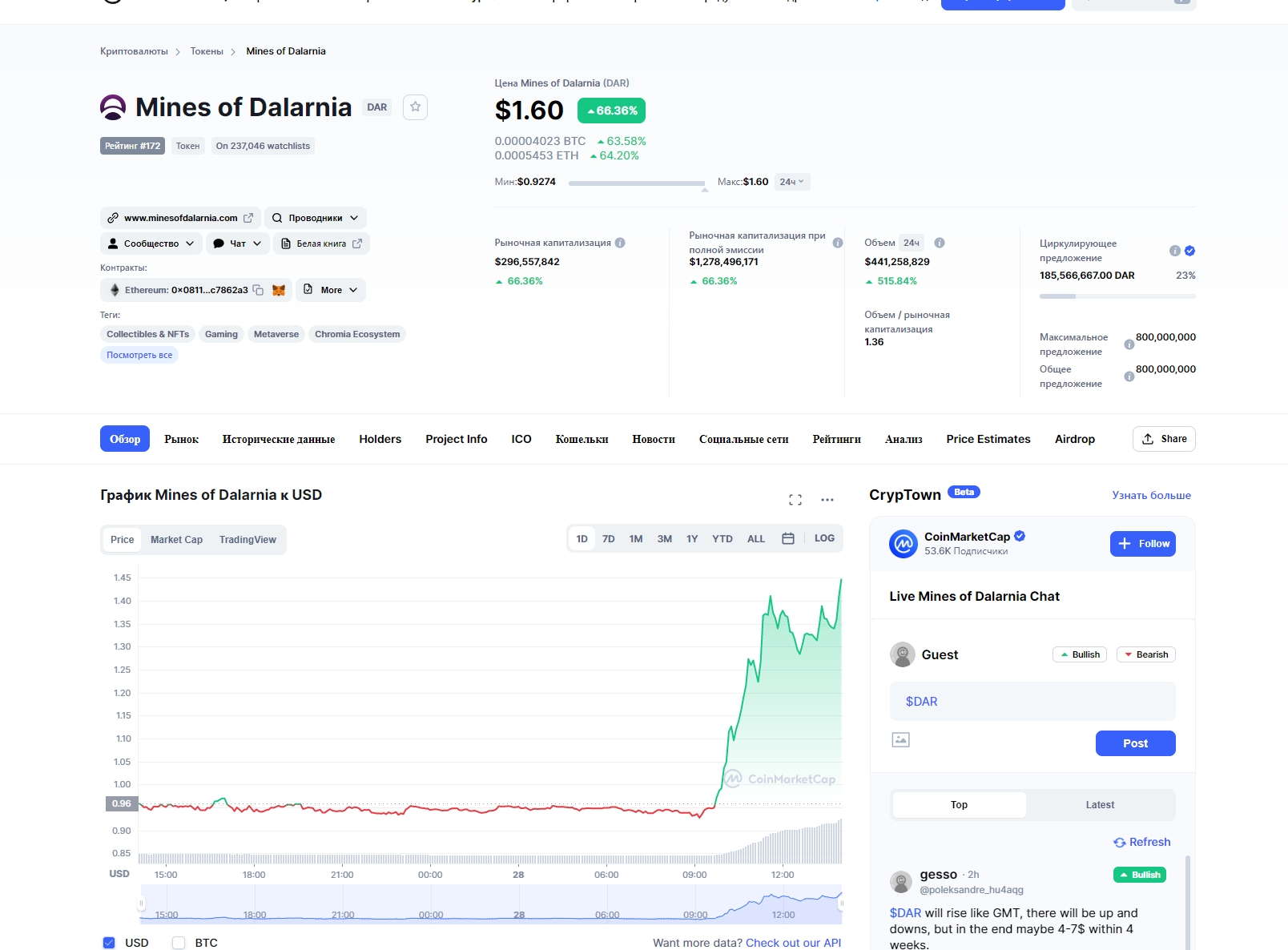
Task: Expand the Explorers dropdown
Action: (x=316, y=218)
